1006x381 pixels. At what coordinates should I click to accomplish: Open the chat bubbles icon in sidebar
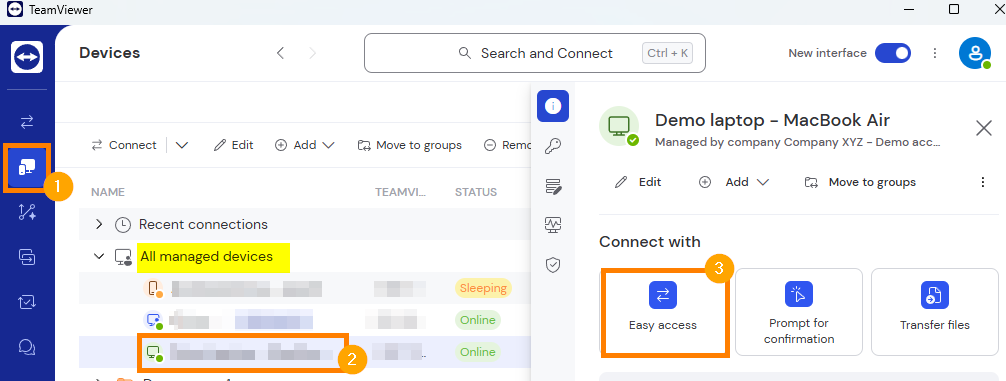[27, 347]
